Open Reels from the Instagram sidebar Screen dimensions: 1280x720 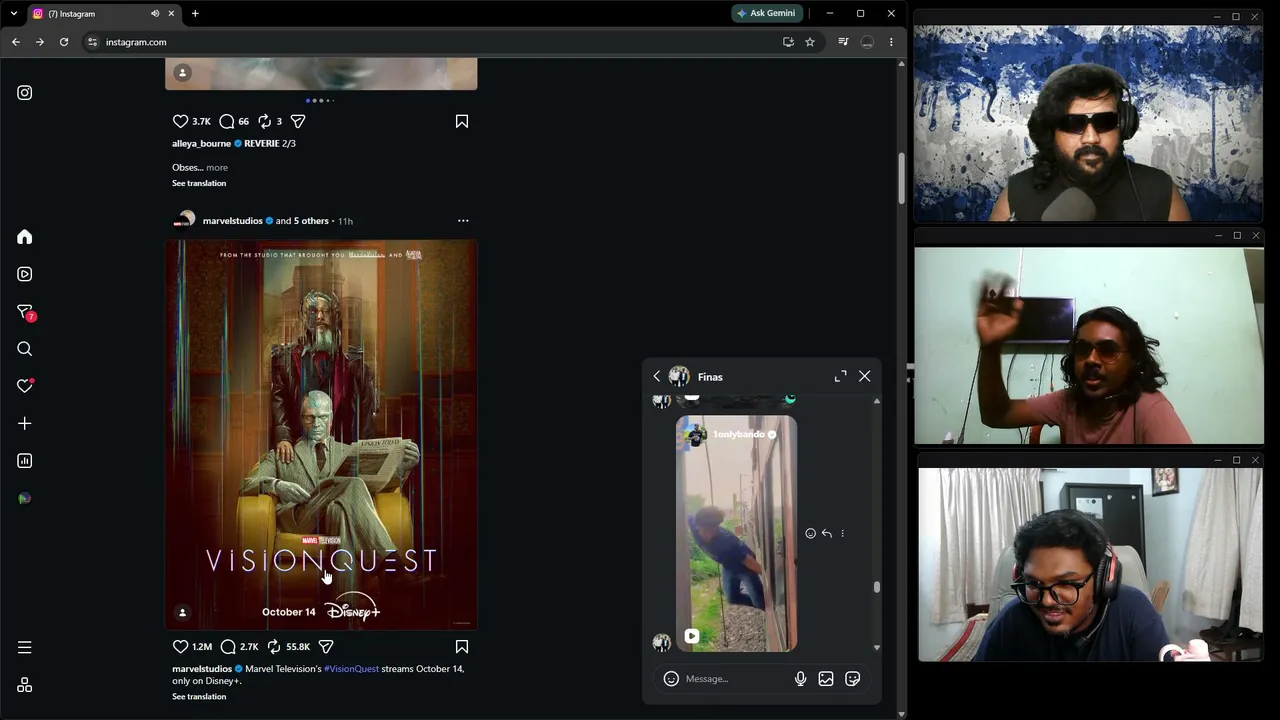(25, 274)
